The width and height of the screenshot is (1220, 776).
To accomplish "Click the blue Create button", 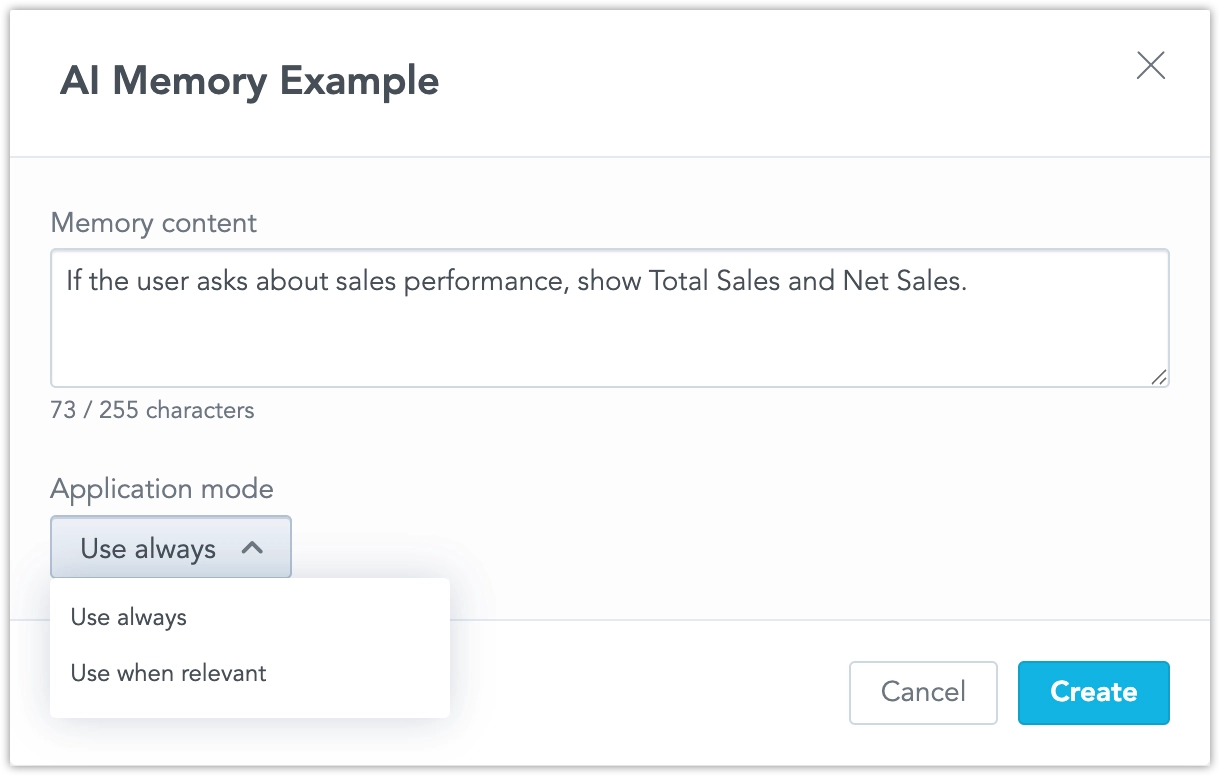I will click(1093, 692).
